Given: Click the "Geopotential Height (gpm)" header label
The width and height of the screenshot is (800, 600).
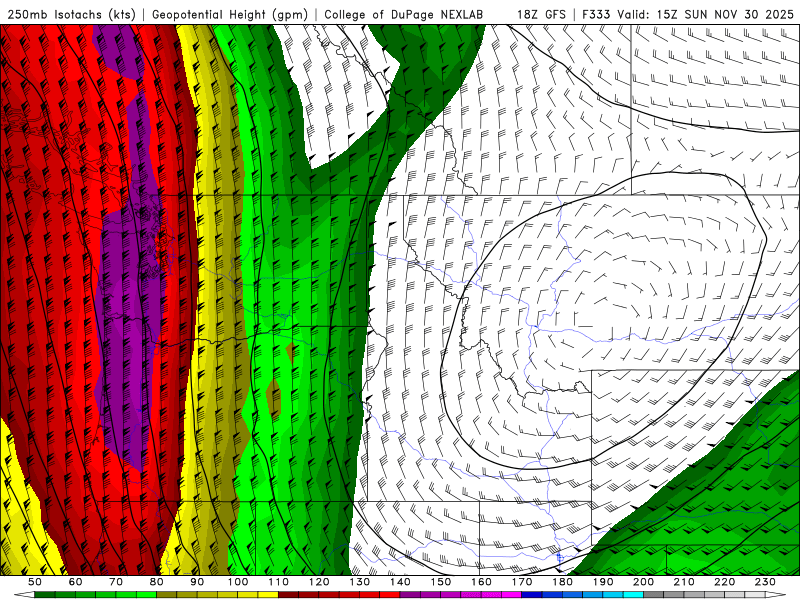Looking at the screenshot, I should [x=230, y=14].
